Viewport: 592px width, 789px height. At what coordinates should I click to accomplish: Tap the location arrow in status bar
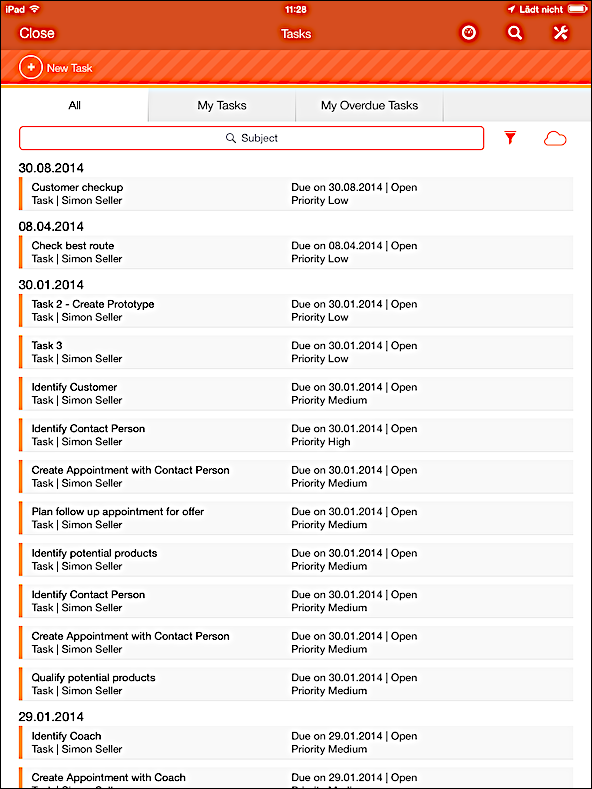(511, 9)
